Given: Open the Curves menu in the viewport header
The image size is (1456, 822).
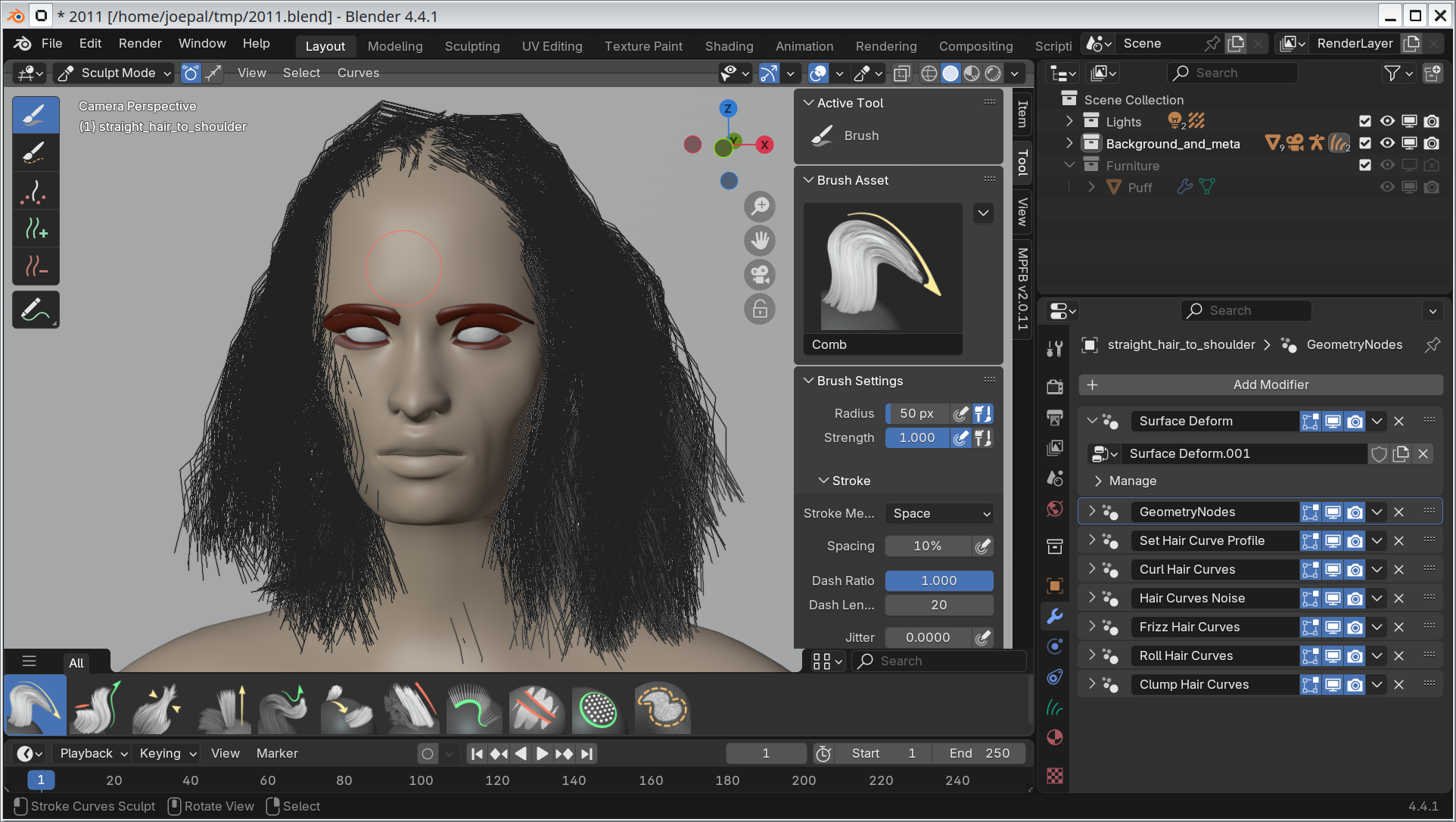Looking at the screenshot, I should (358, 73).
